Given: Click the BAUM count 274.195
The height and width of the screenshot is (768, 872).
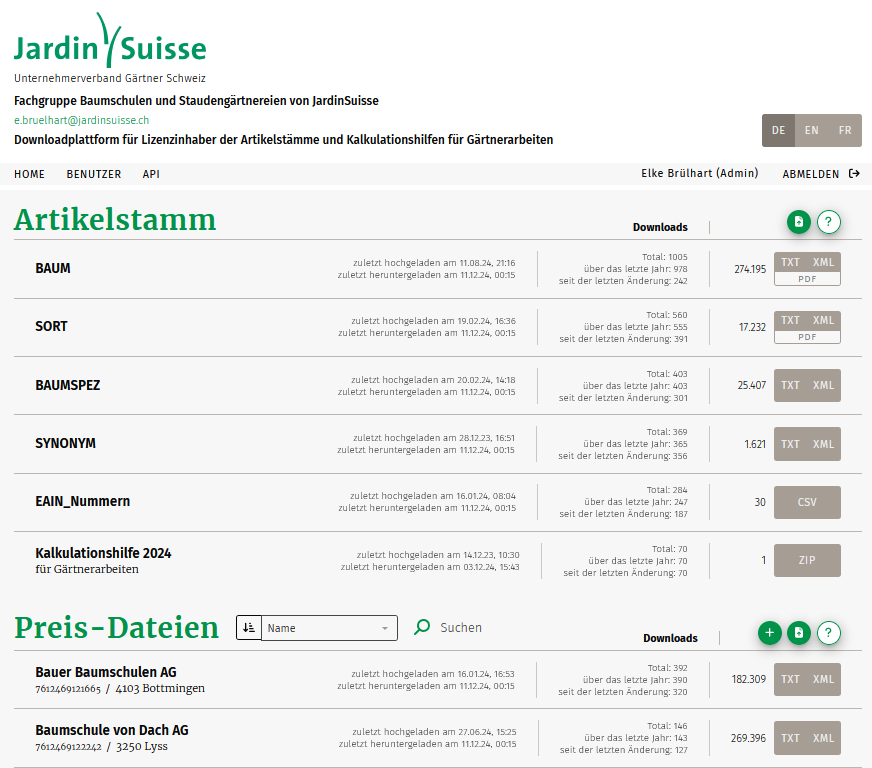Looking at the screenshot, I should tap(750, 269).
